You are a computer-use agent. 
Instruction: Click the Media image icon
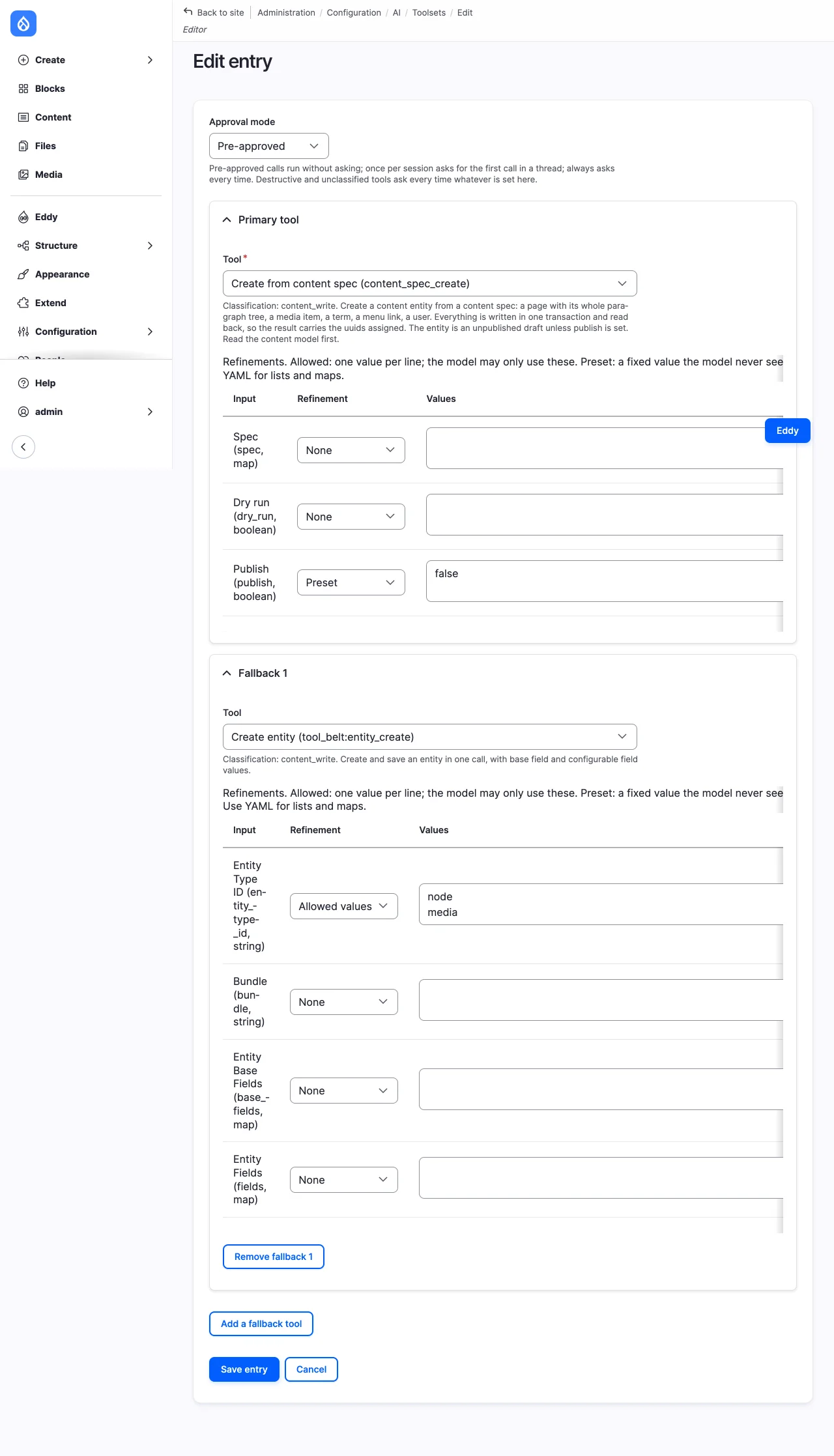23,175
